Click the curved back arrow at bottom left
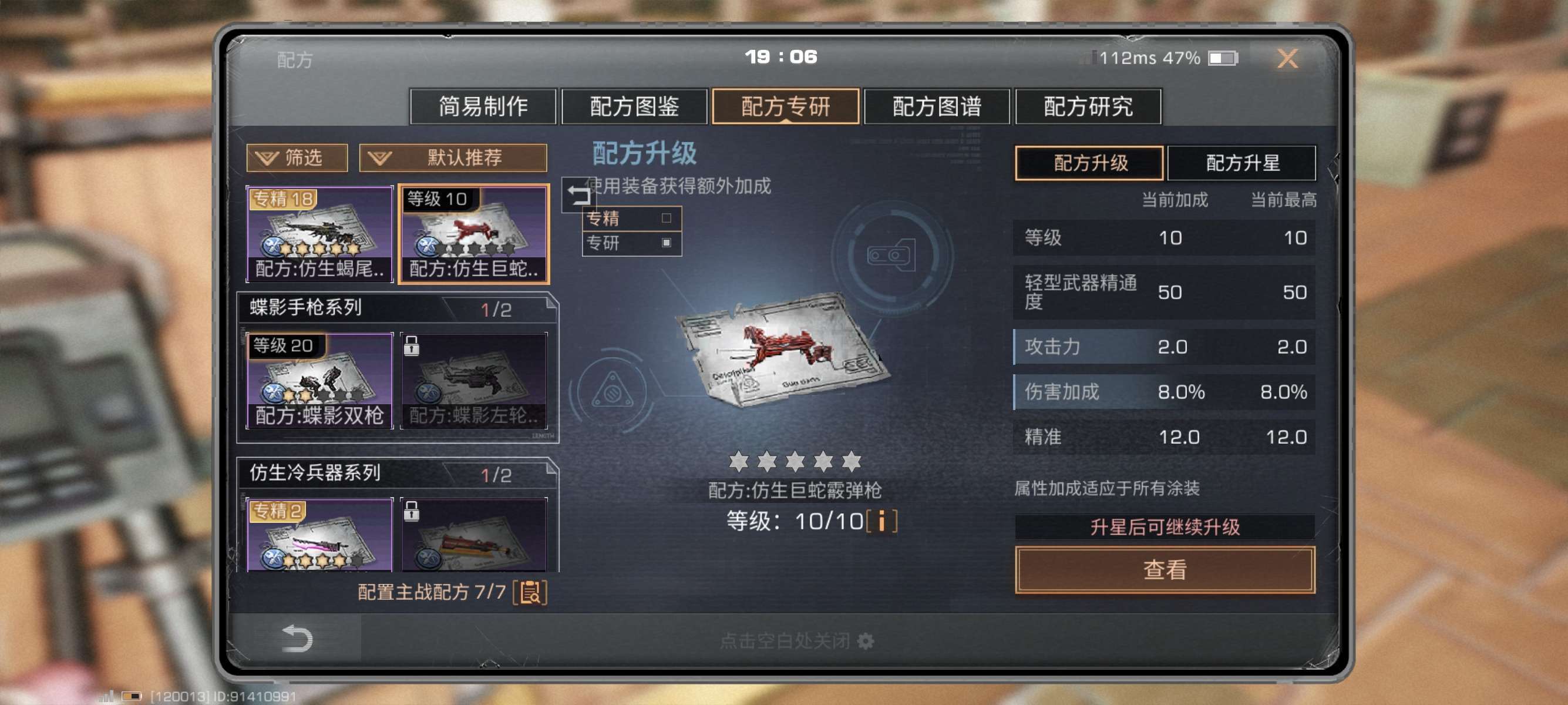Screen dimensions: 1568x705 [x=297, y=638]
